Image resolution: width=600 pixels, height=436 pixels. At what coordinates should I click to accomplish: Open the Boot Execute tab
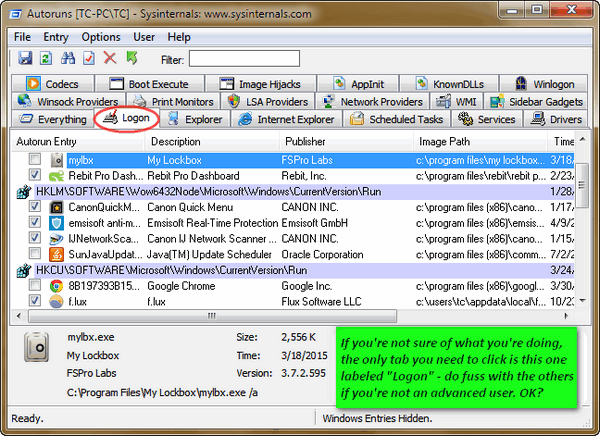[x=150, y=83]
